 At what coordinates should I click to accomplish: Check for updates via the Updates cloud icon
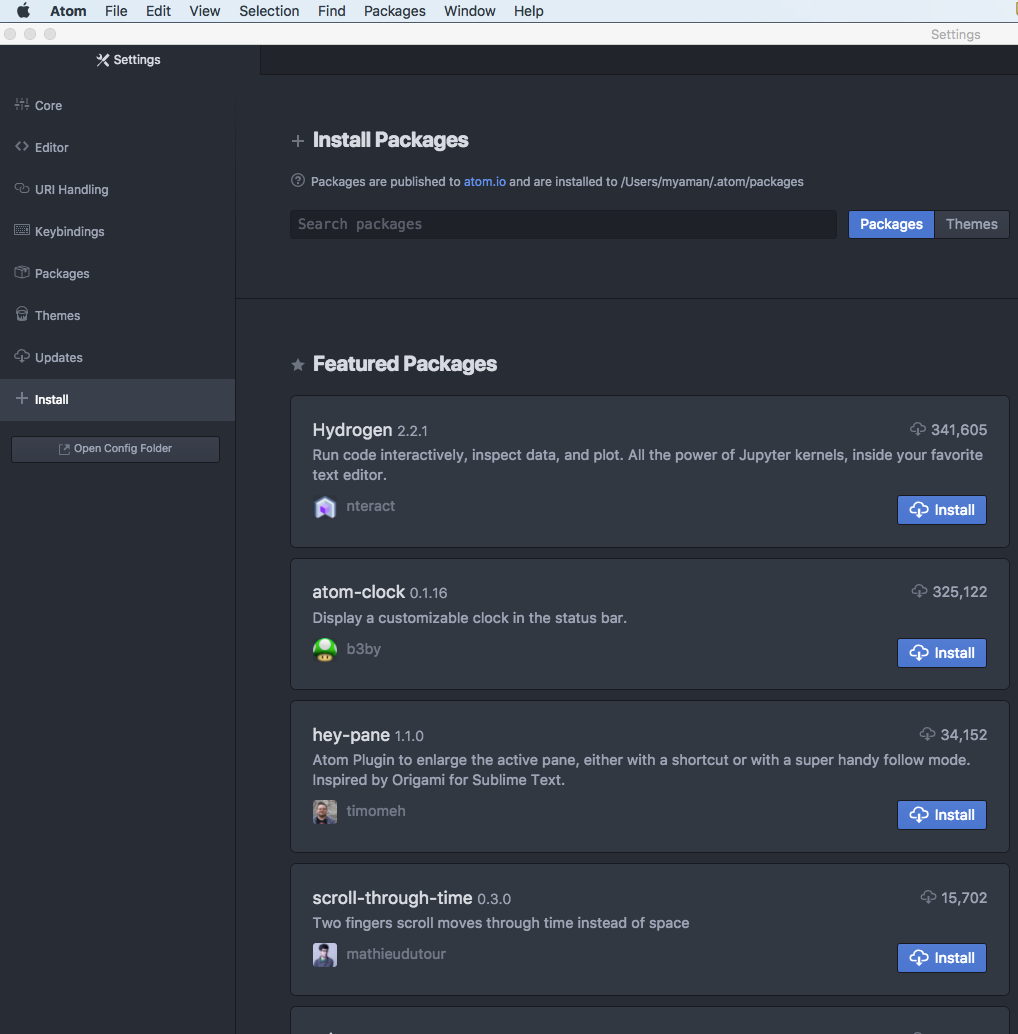click(21, 357)
